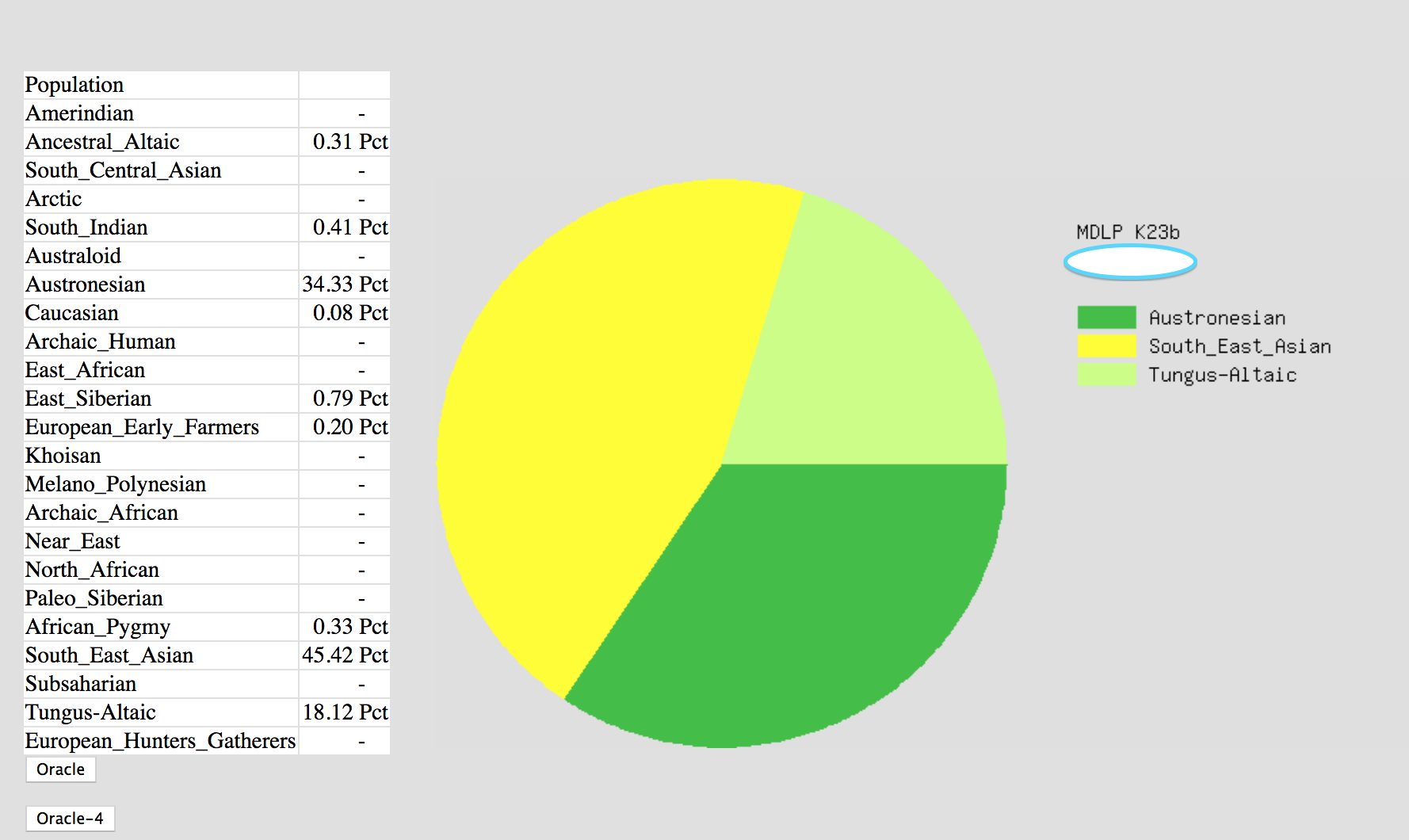Screen dimensions: 1409x840
Task: Click the 0.31 Pct value
Action: 350,142
